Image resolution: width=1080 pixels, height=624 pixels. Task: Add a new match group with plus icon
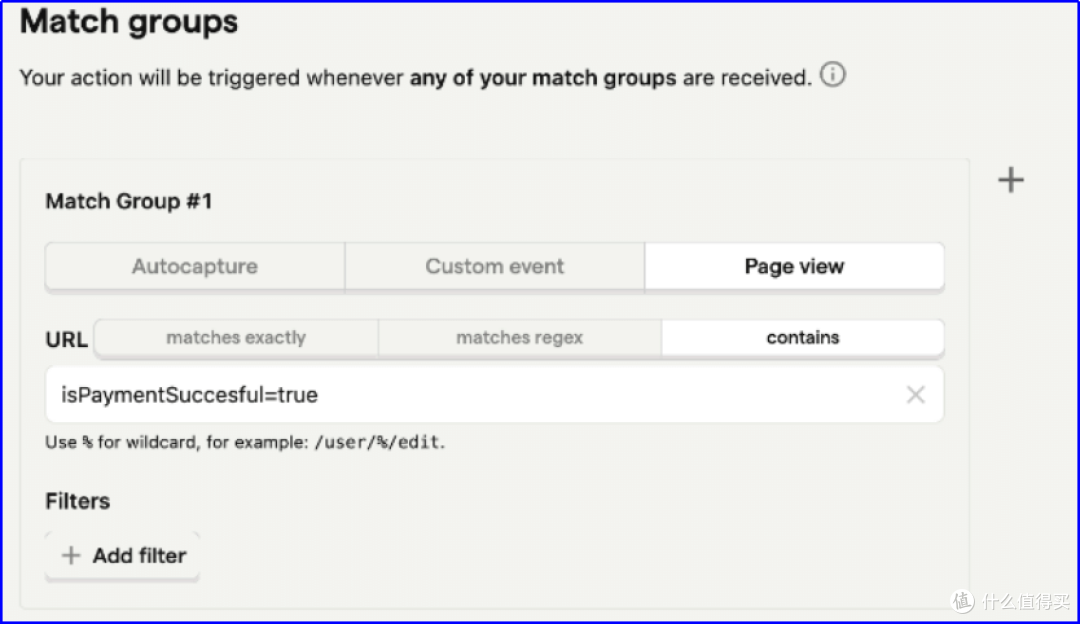1010,180
